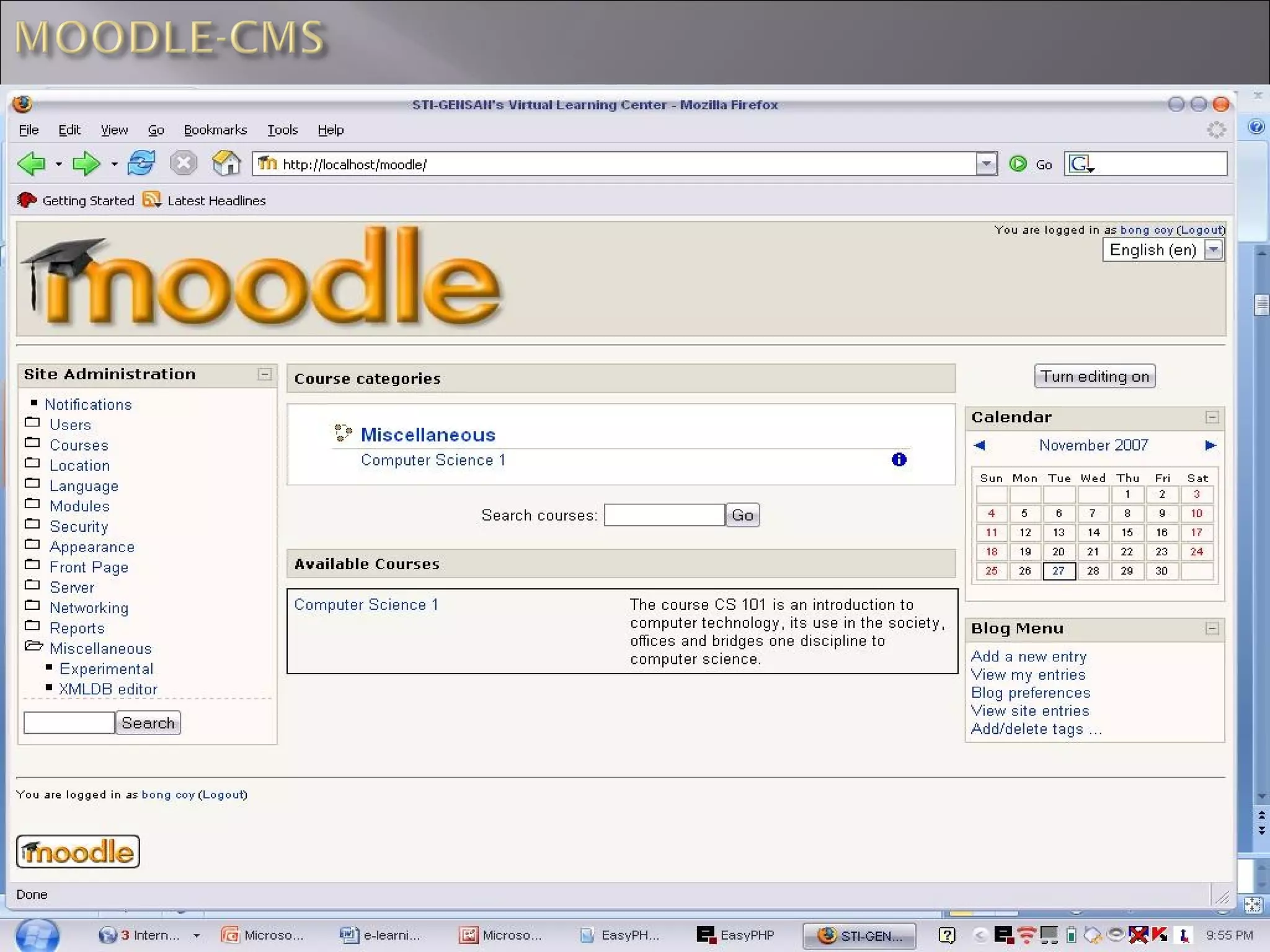Open the Edit menu
The height and width of the screenshot is (952, 1270).
pyautogui.click(x=69, y=130)
